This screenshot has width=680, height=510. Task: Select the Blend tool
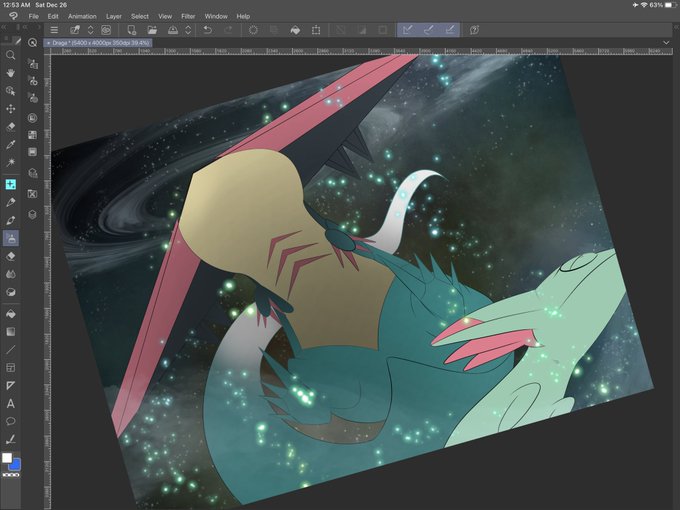[10, 274]
